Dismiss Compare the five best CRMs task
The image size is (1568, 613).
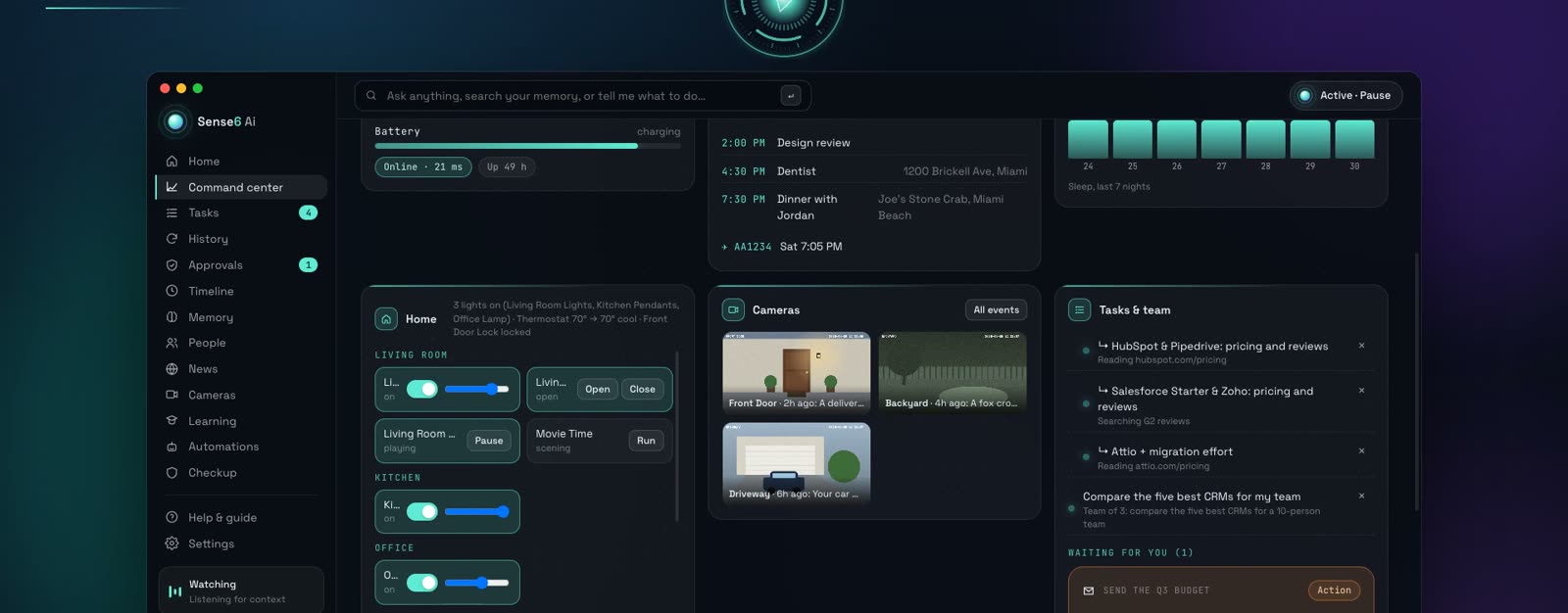tap(1361, 496)
